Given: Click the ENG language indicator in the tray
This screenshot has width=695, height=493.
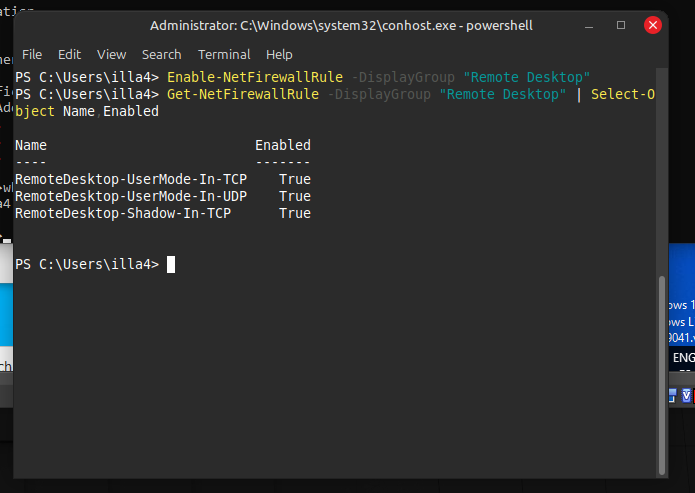Looking at the screenshot, I should coord(683,357).
